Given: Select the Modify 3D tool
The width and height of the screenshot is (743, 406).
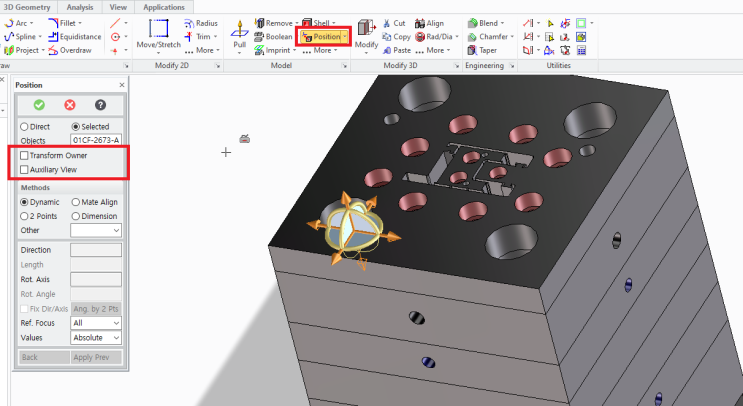Looking at the screenshot, I should (x=366, y=34).
